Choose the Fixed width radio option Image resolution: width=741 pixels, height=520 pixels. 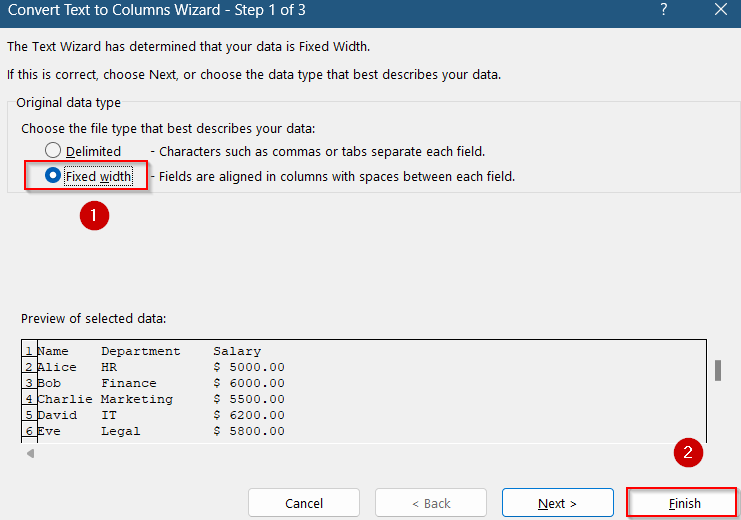click(x=53, y=176)
